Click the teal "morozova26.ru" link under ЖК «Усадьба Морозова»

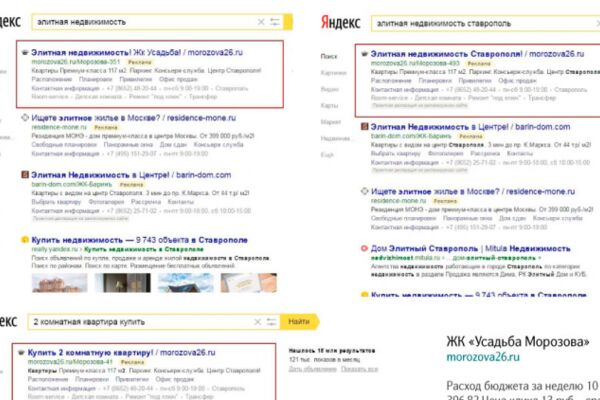(x=483, y=357)
